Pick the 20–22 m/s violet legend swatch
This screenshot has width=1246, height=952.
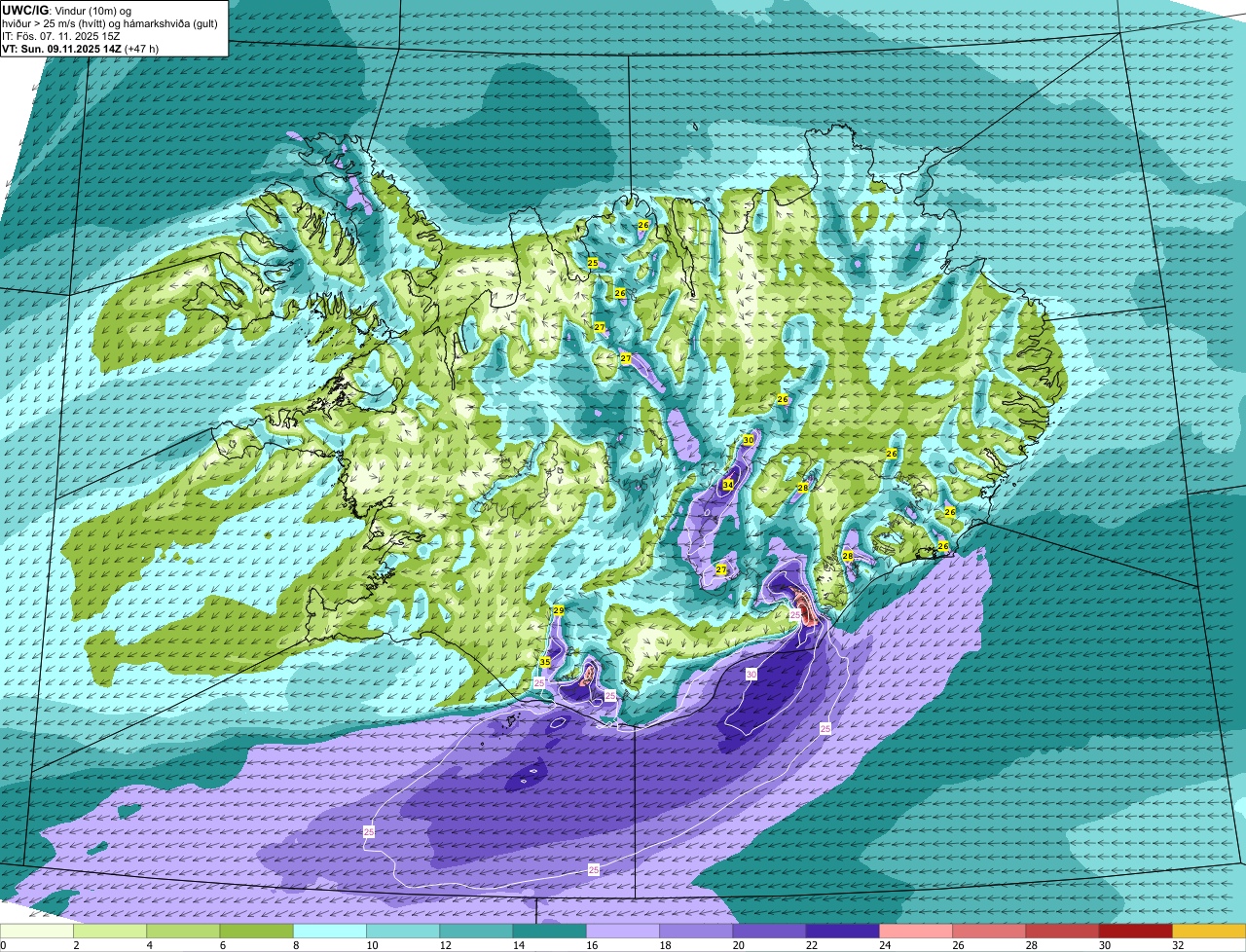coord(769,932)
